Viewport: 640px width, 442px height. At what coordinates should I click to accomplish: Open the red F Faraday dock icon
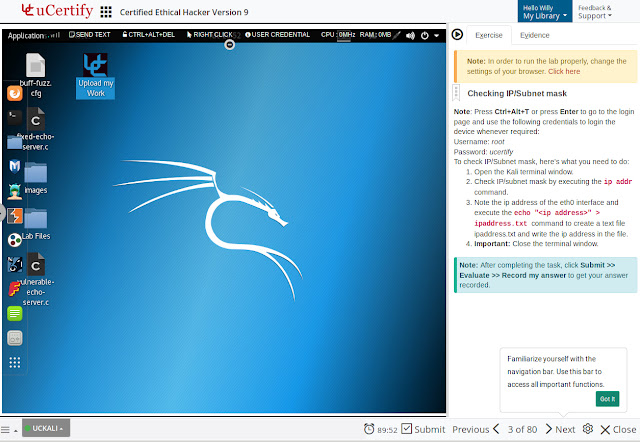[x=15, y=289]
